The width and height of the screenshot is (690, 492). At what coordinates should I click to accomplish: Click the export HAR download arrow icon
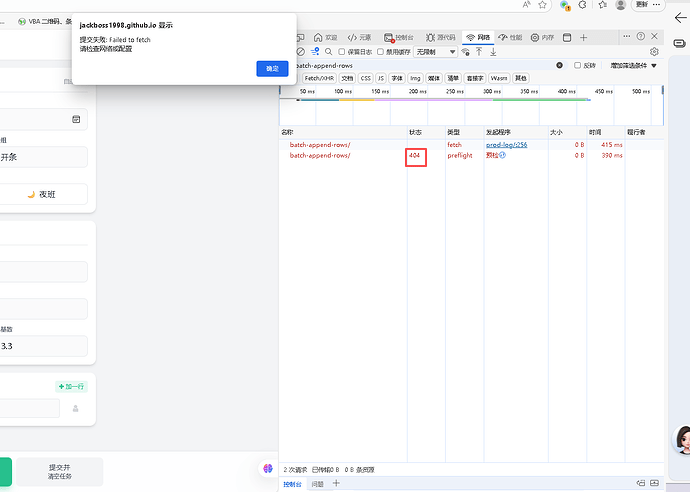[493, 51]
